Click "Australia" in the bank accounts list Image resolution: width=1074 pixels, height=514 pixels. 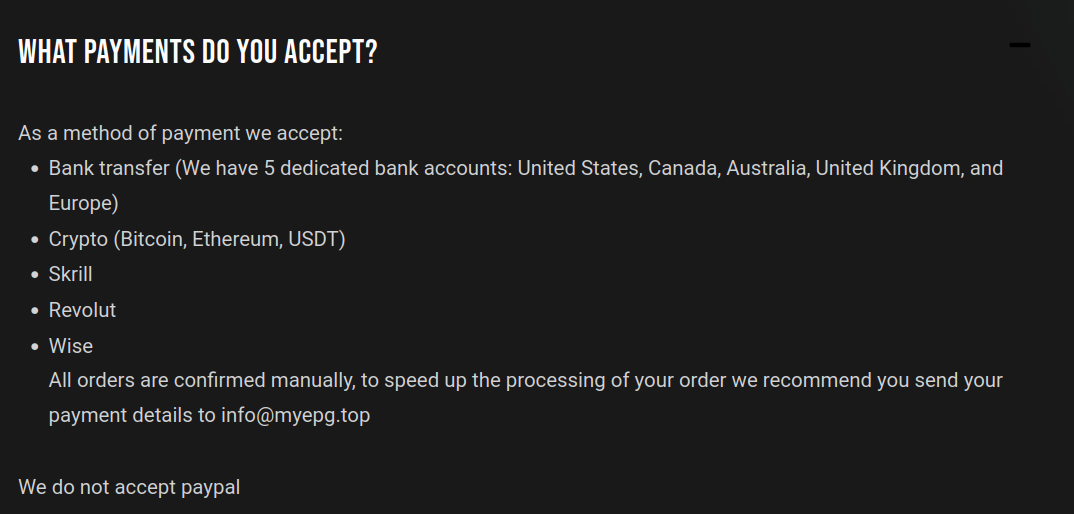pos(766,168)
